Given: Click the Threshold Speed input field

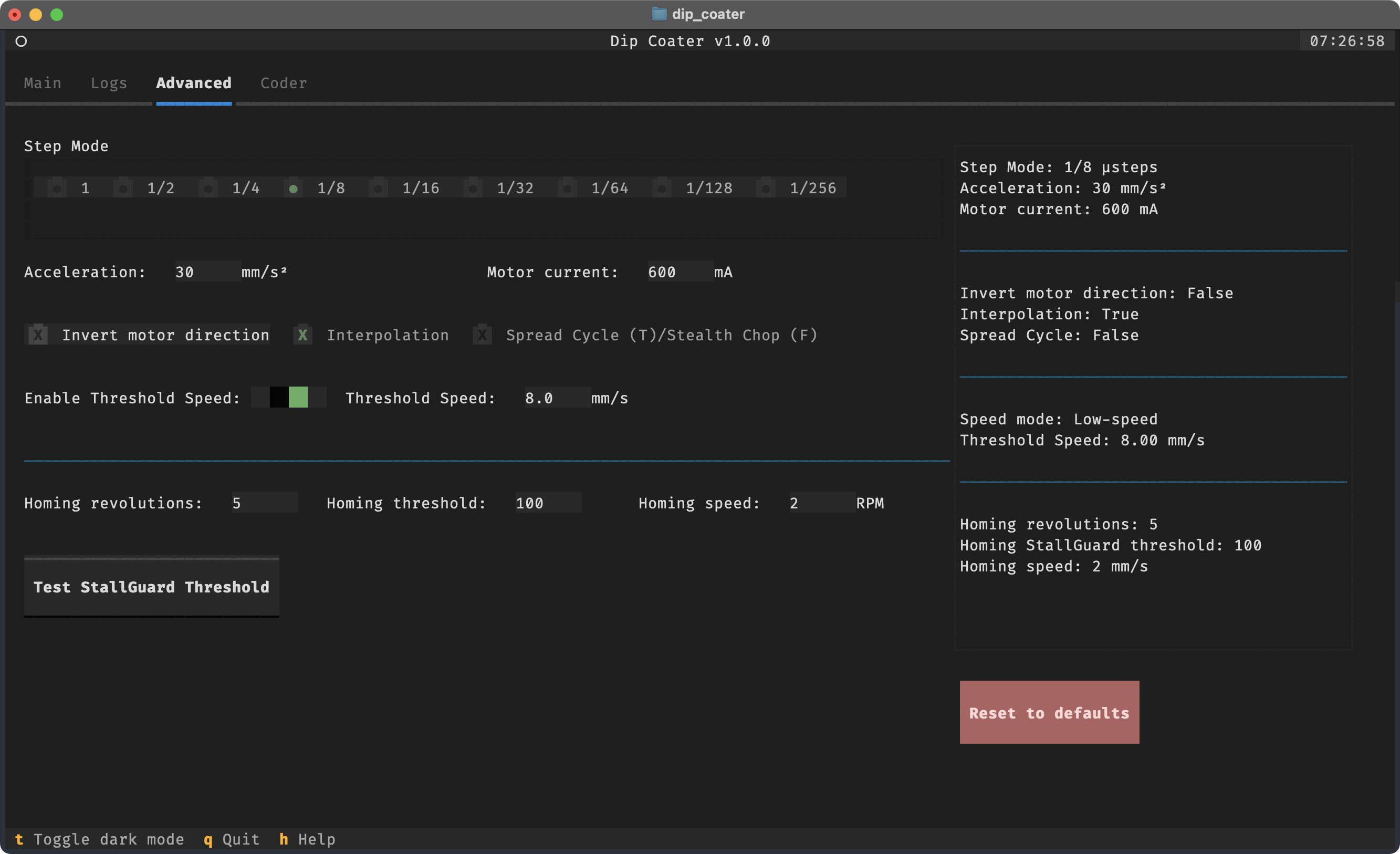Looking at the screenshot, I should [558, 398].
